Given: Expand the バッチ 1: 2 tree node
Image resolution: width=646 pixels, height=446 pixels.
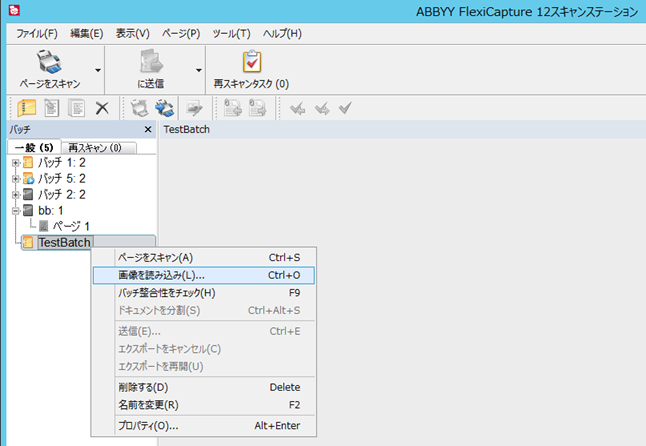Looking at the screenshot, I should pyautogui.click(x=16, y=163).
